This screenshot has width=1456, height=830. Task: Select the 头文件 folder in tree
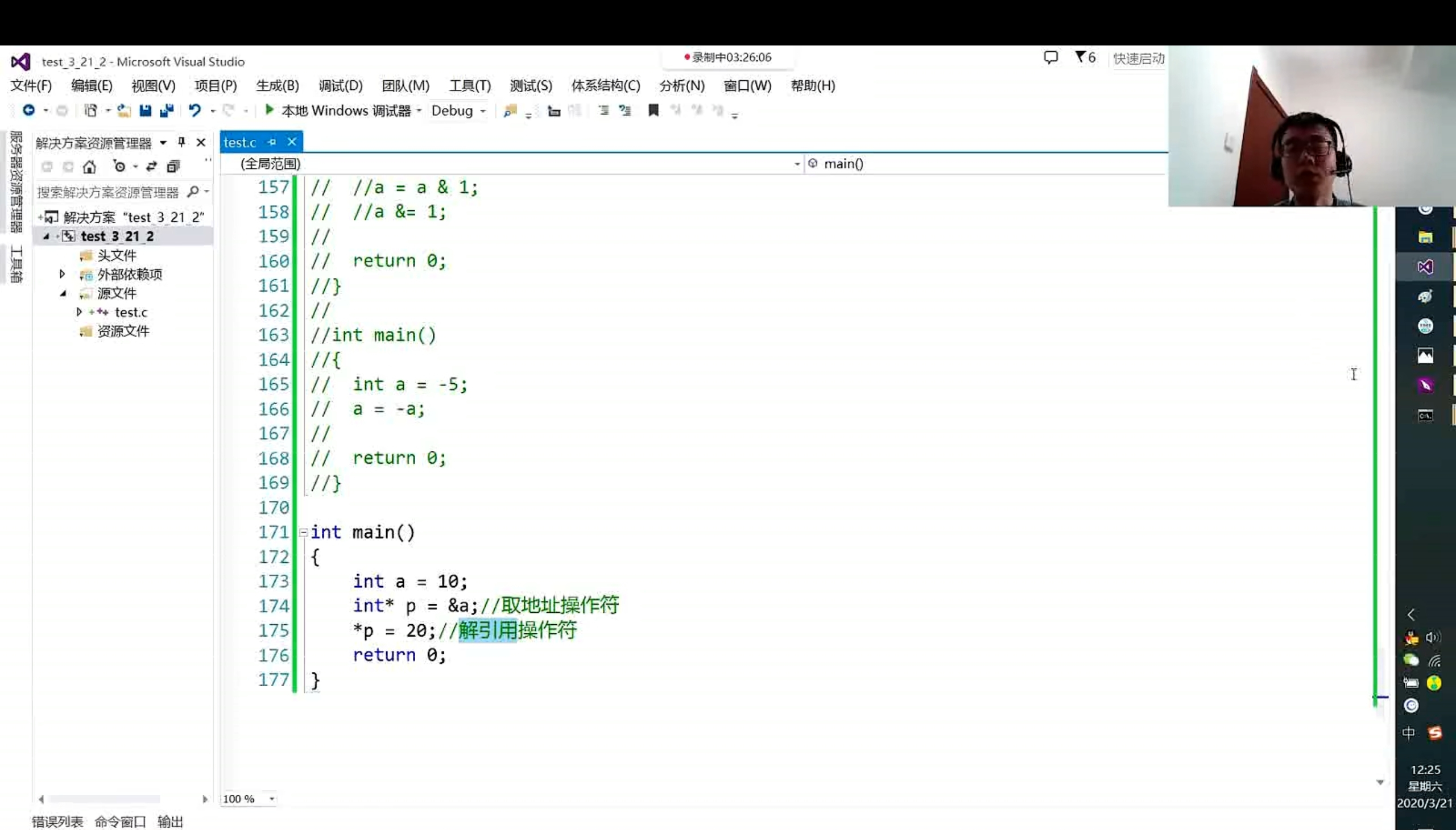coord(117,255)
